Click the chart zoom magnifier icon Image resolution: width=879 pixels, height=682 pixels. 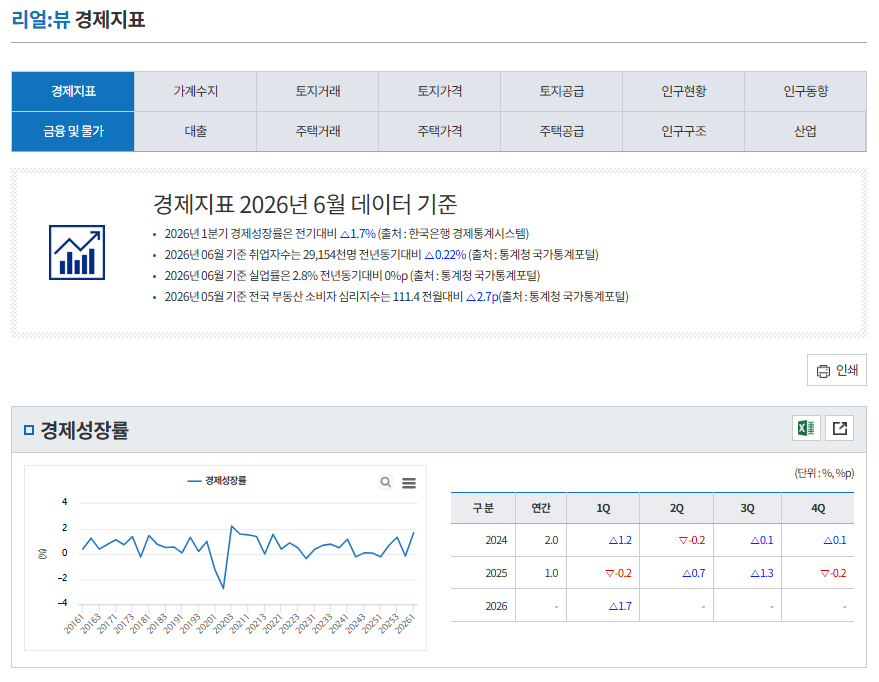tap(386, 482)
